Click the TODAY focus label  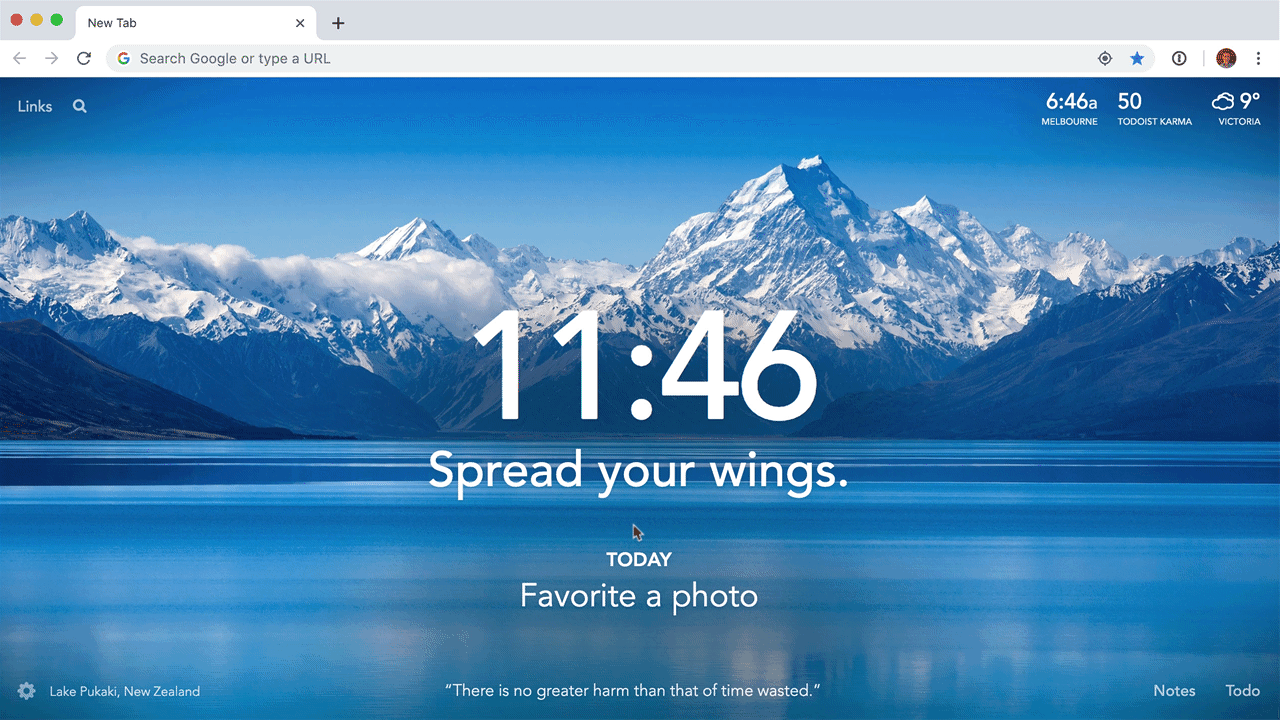coord(639,559)
